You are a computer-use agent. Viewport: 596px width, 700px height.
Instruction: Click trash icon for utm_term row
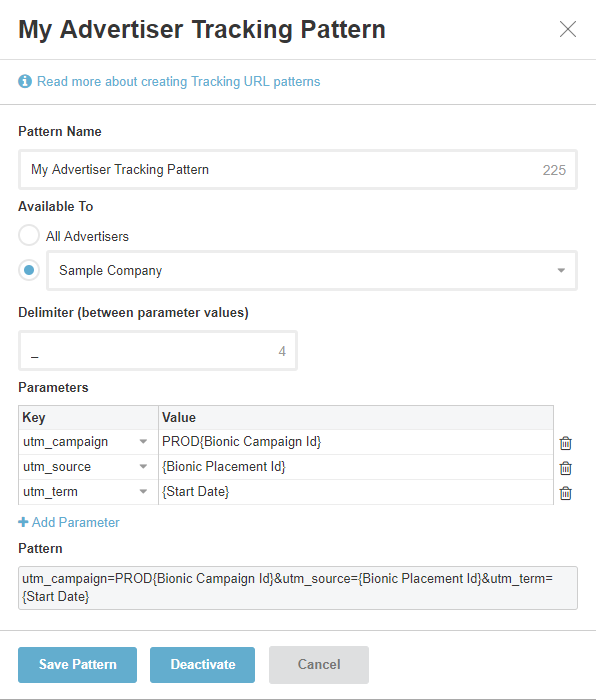pyautogui.click(x=566, y=493)
